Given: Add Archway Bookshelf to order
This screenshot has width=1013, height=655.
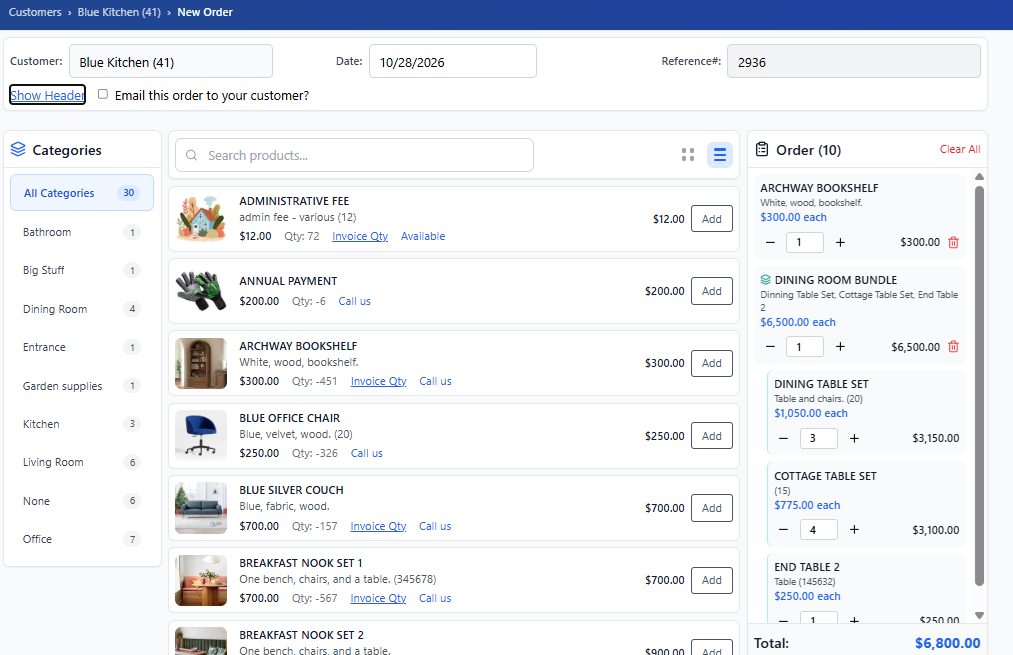Looking at the screenshot, I should pos(712,363).
